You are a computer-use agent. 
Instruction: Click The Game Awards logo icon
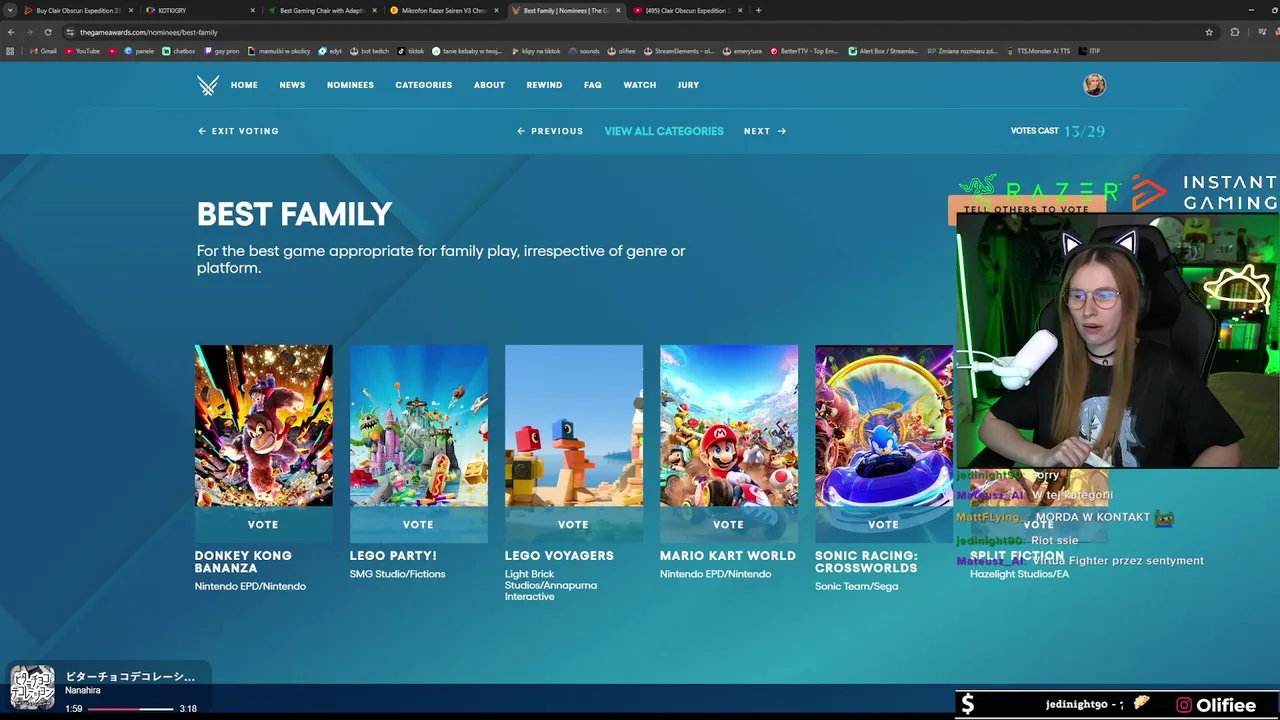pos(208,85)
